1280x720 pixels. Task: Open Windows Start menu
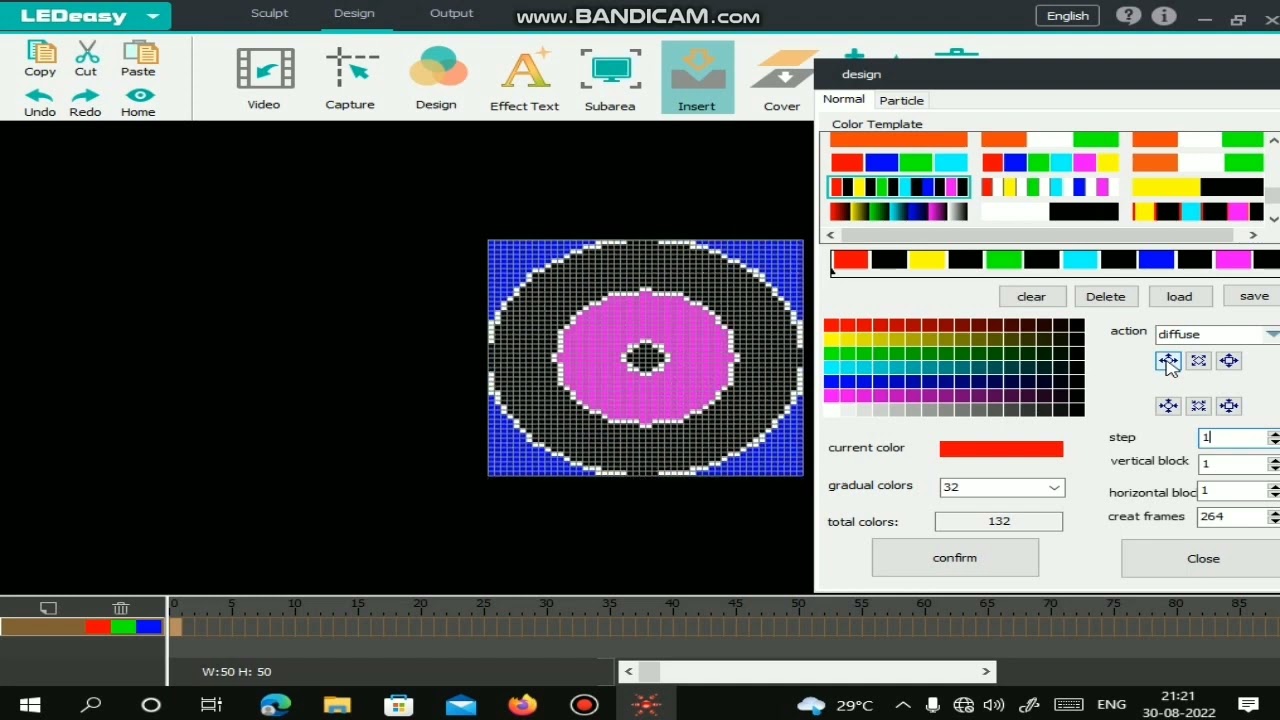pos(30,705)
